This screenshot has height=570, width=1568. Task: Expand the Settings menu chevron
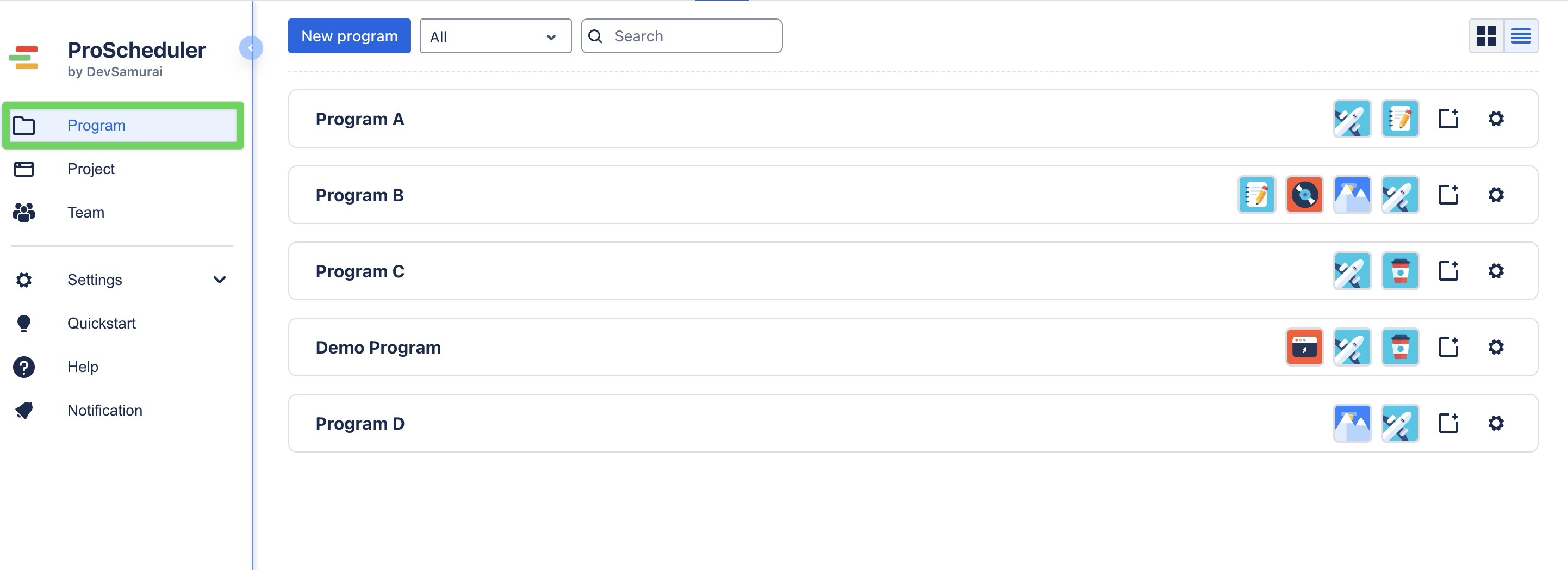pos(220,280)
